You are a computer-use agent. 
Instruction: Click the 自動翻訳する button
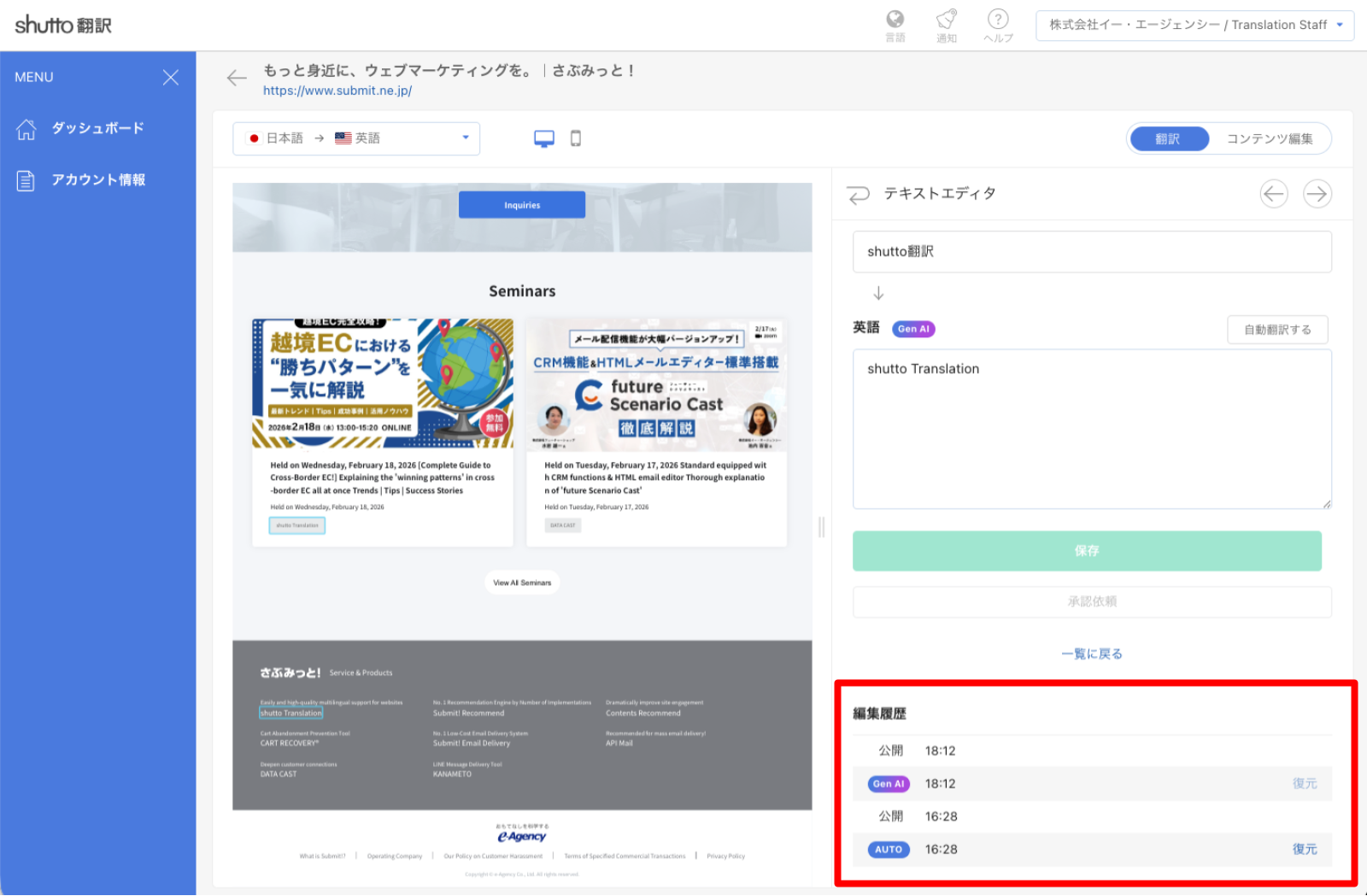[1277, 329]
